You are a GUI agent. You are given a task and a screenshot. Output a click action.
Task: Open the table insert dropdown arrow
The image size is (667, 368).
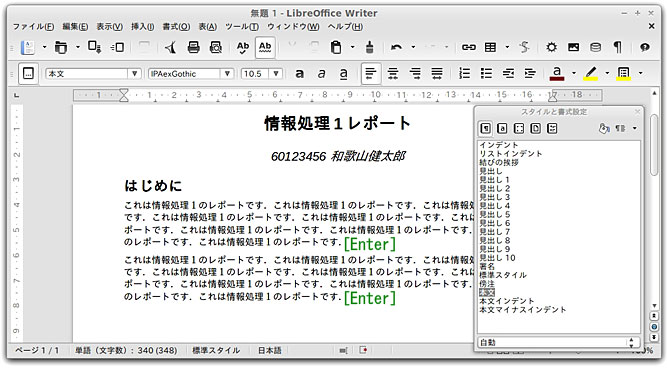[x=507, y=47]
